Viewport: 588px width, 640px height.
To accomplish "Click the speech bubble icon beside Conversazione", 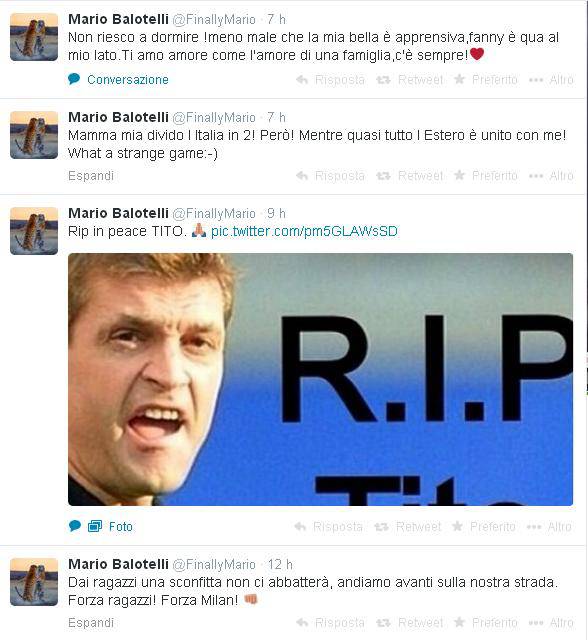I will 74,79.
